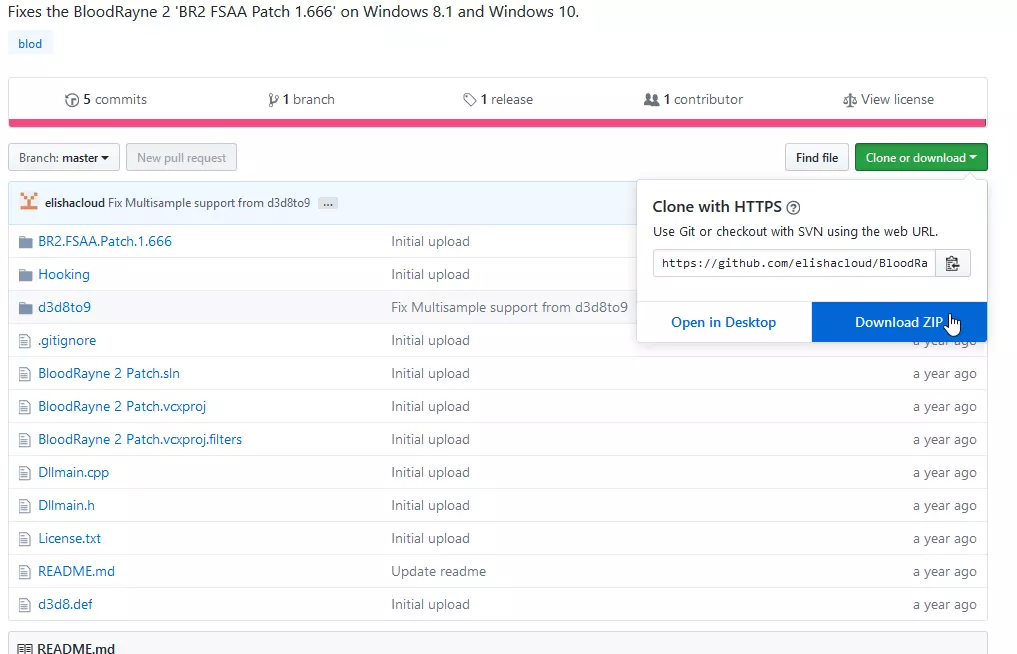1017x654 pixels.
Task: Click the folder icon beside Hooking
Action: click(25, 275)
